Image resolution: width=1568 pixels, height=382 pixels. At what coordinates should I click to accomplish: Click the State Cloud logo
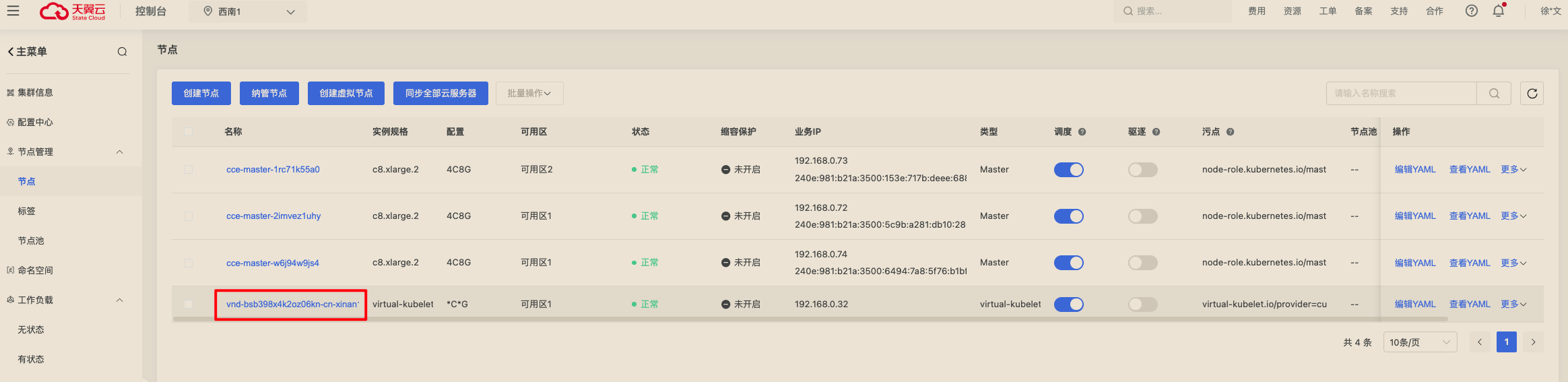pos(73,11)
